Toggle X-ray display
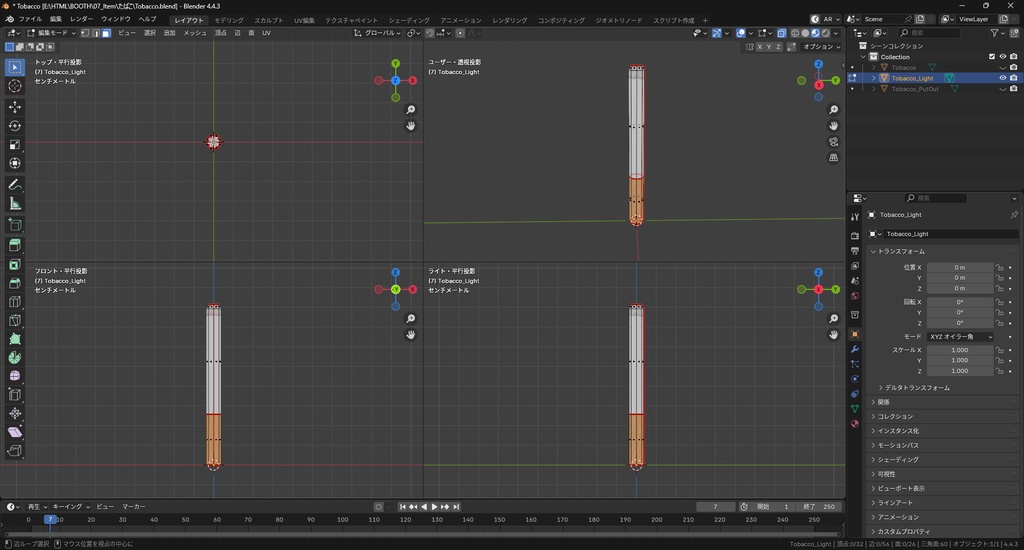Image resolution: width=1024 pixels, height=550 pixels. 781,33
